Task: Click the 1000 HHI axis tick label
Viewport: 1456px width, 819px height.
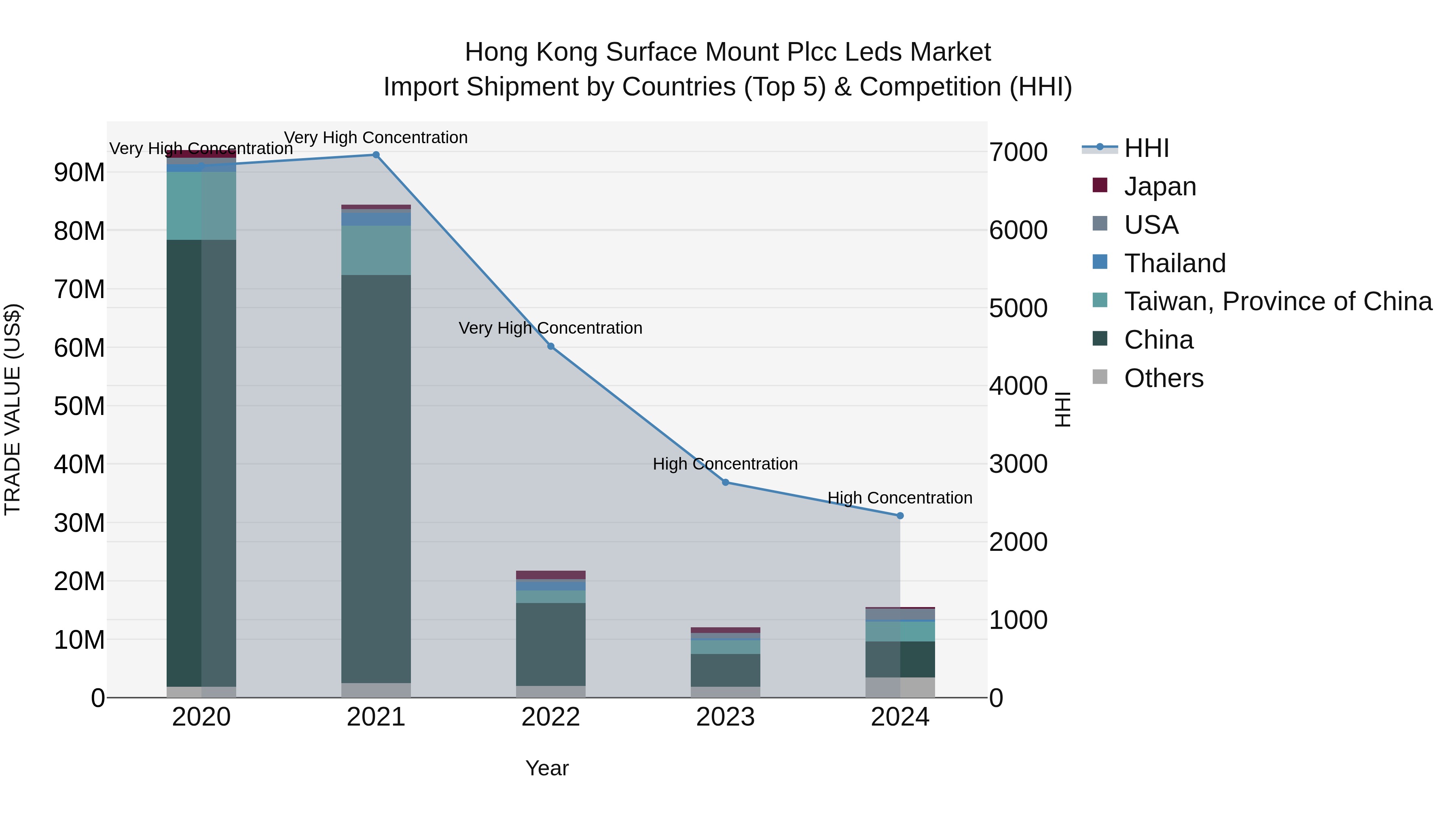Action: (1018, 620)
